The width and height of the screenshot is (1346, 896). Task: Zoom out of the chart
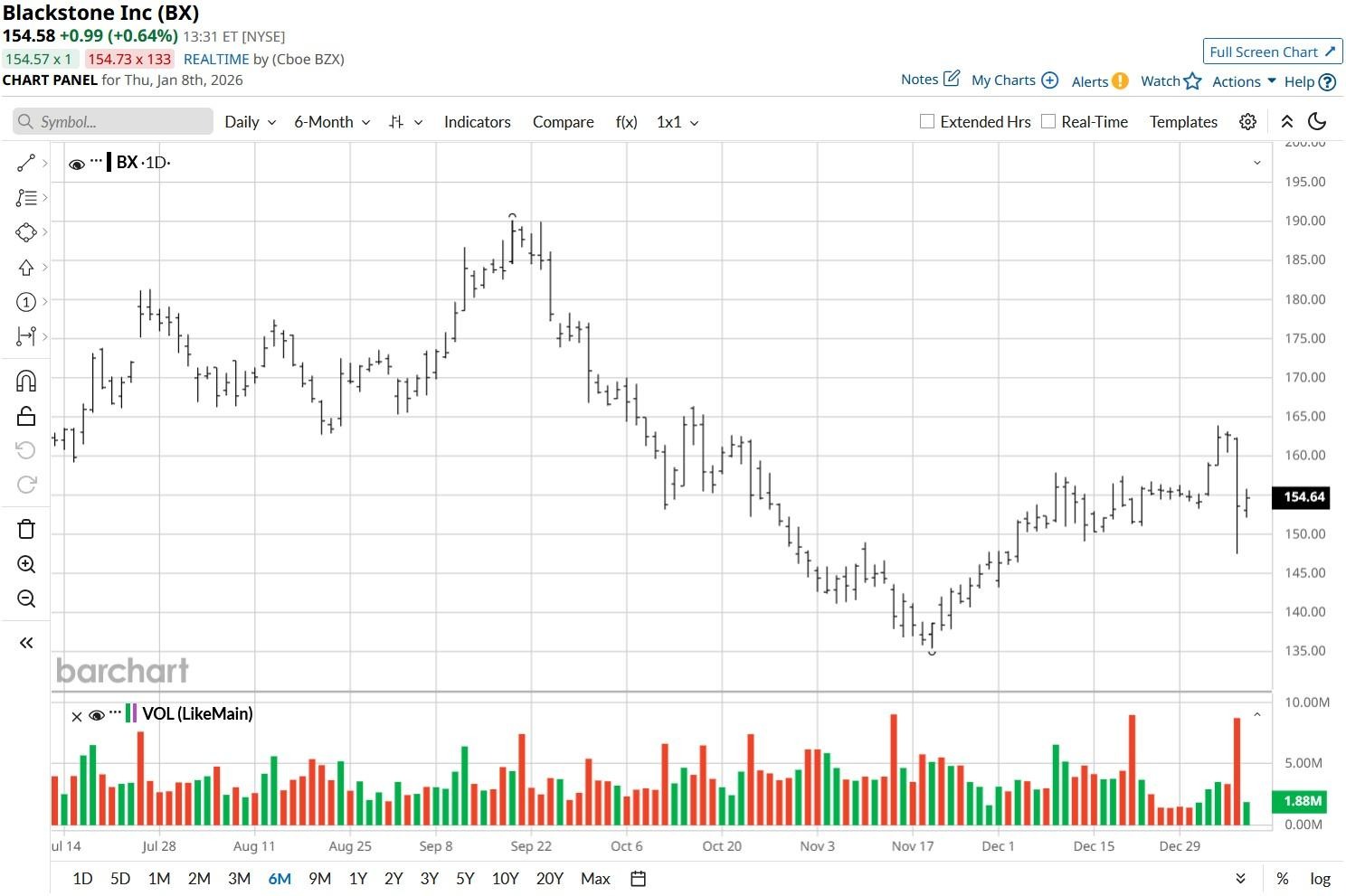(x=26, y=599)
